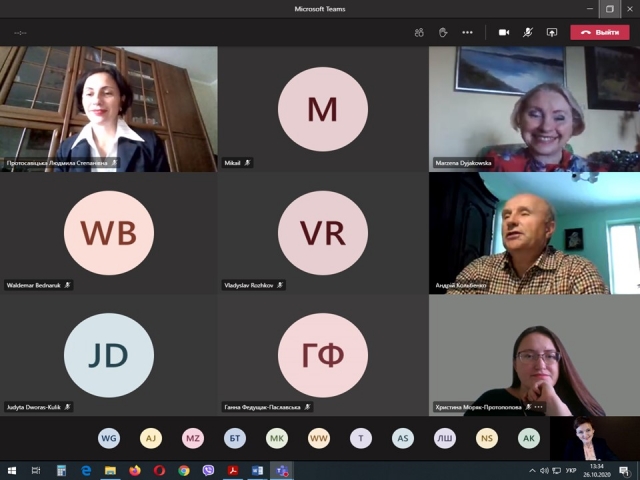This screenshot has height=480, width=640.
Task: Select the WG participant avatar
Action: (109, 438)
